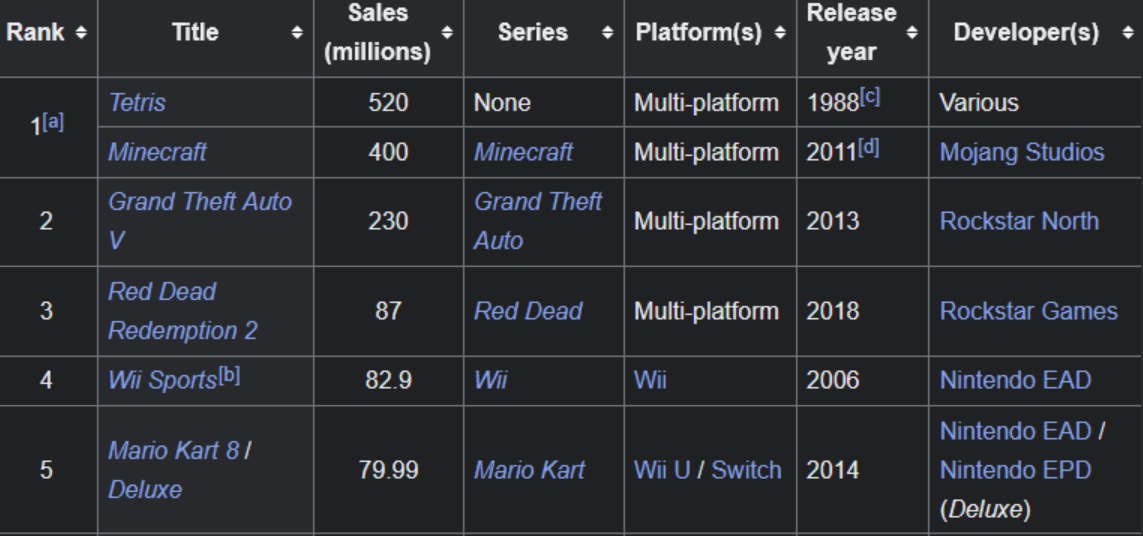Image resolution: width=1143 pixels, height=536 pixels.
Task: Sort by Sales (millions) arrow icon
Action: pyautogui.click(x=447, y=33)
